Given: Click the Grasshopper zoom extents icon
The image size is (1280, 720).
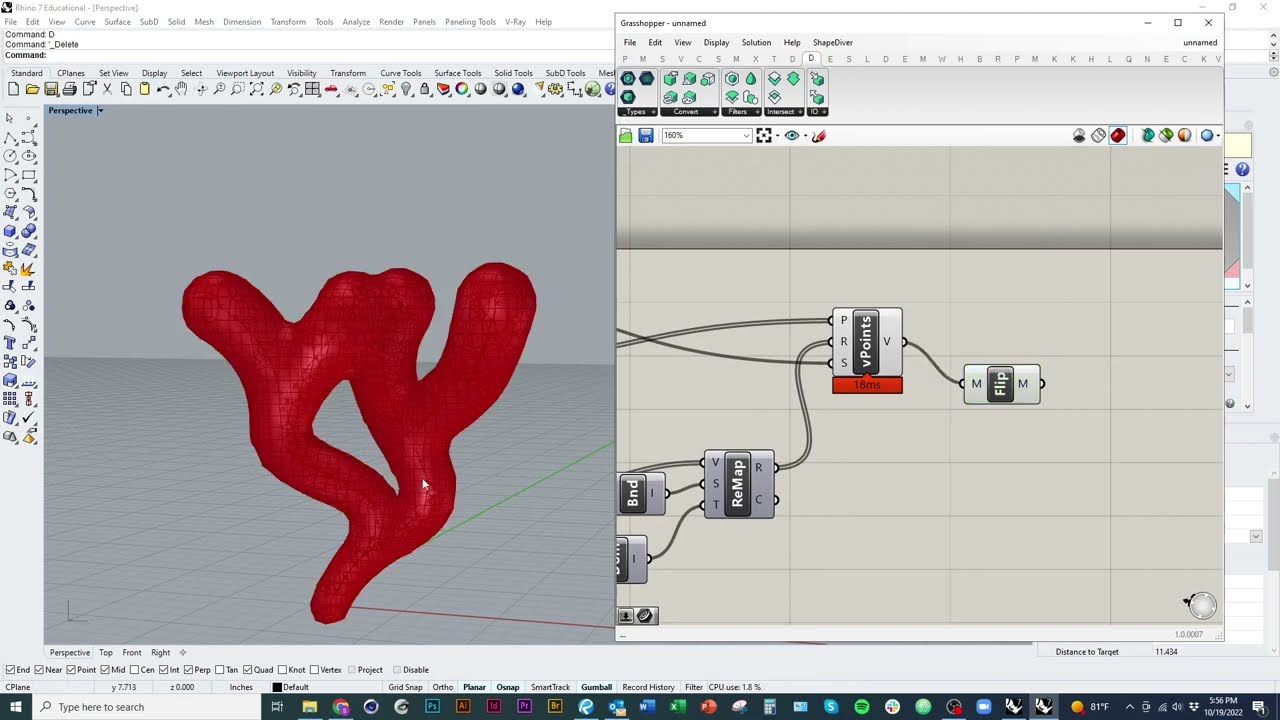Looking at the screenshot, I should click(x=764, y=135).
